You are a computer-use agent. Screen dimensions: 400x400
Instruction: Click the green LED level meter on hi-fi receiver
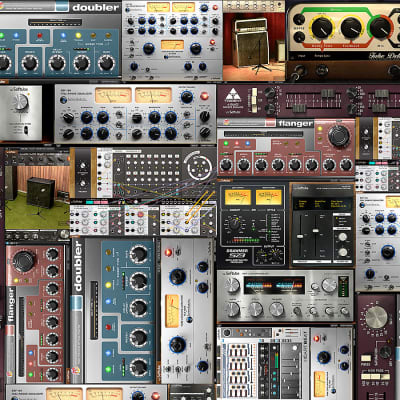point(344,287)
